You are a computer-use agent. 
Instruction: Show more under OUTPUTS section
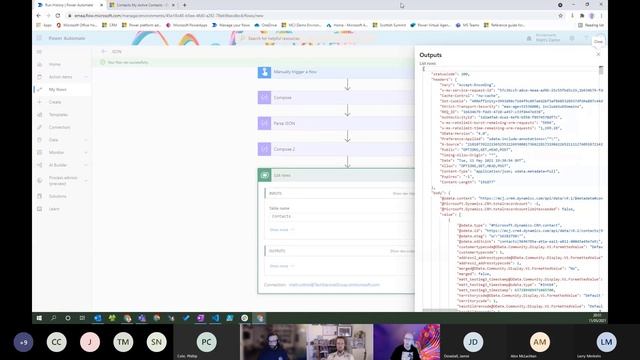coord(281,266)
